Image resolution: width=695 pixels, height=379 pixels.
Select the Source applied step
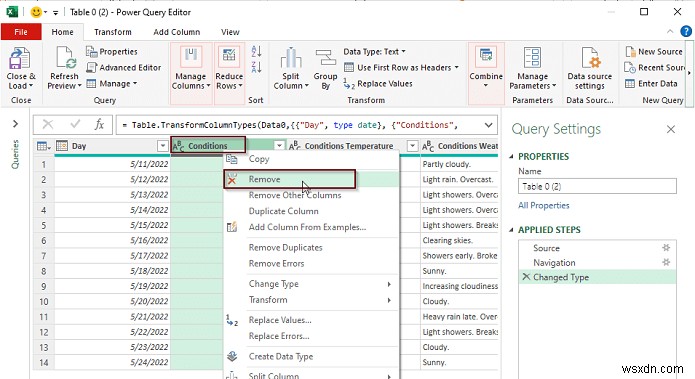coord(597,248)
